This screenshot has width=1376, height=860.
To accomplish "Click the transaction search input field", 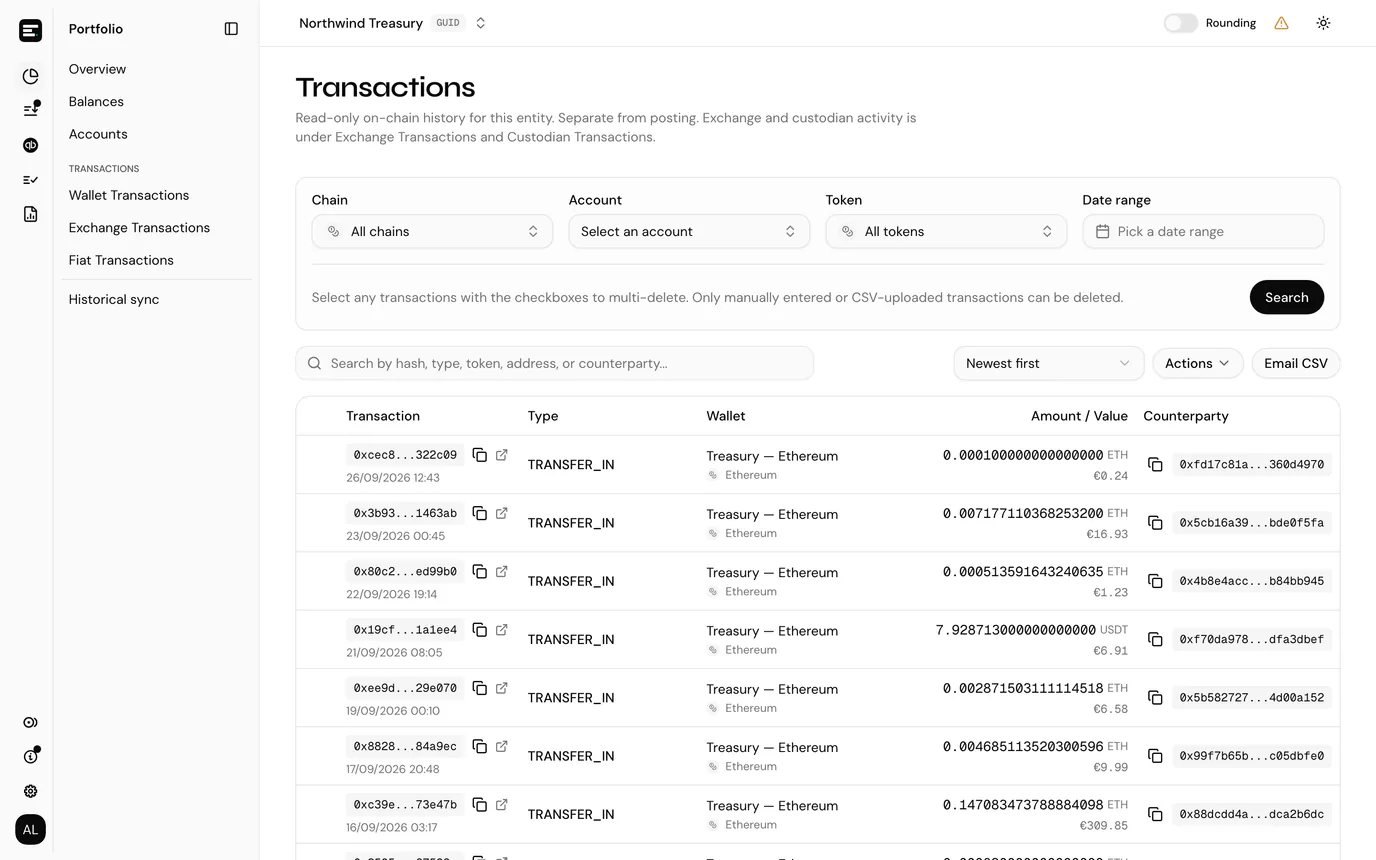I will 554,363.
